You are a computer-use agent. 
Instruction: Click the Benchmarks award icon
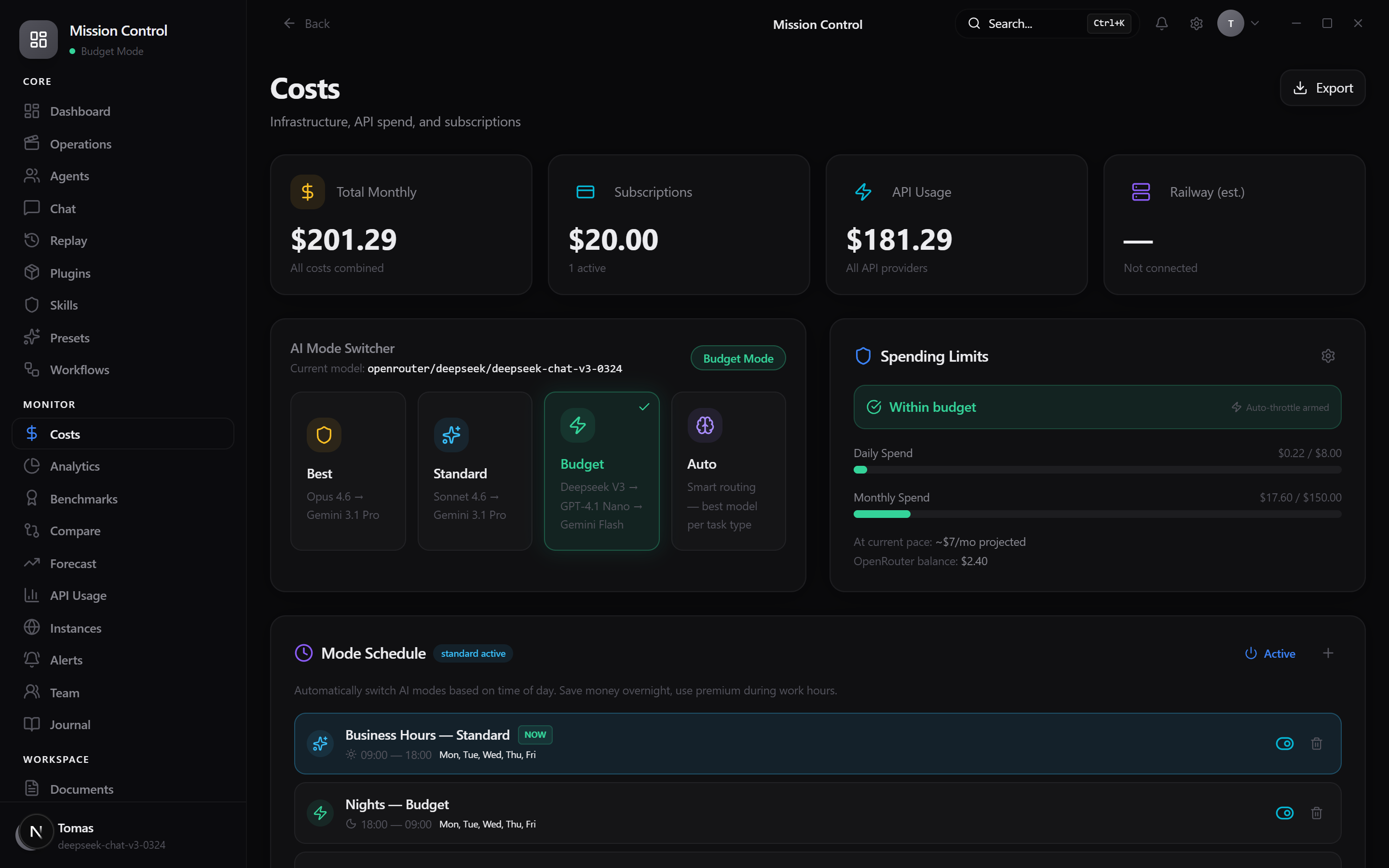[x=32, y=499]
